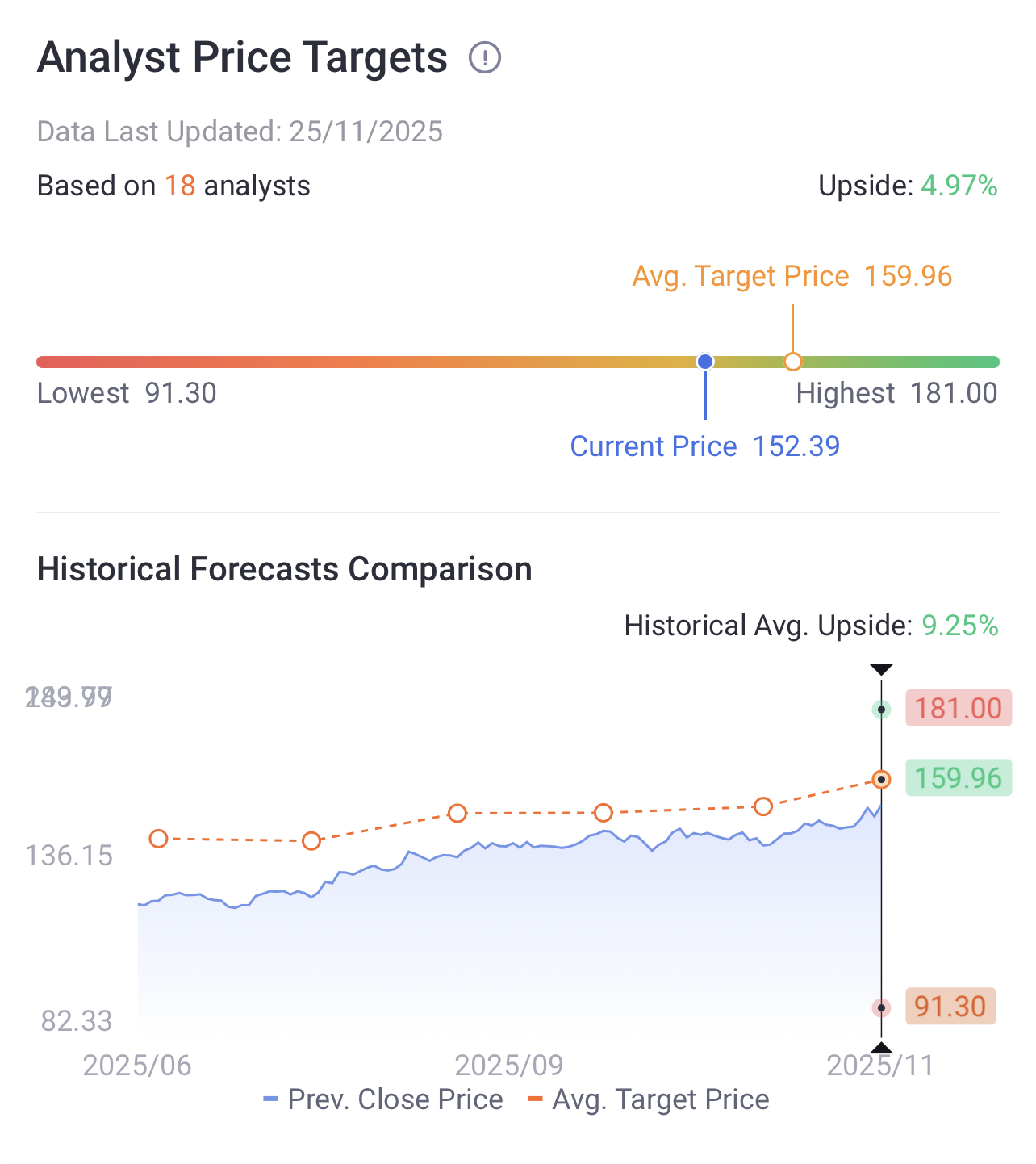Click the second orange target point on chart
The height and width of the screenshot is (1164, 1036).
click(x=311, y=841)
